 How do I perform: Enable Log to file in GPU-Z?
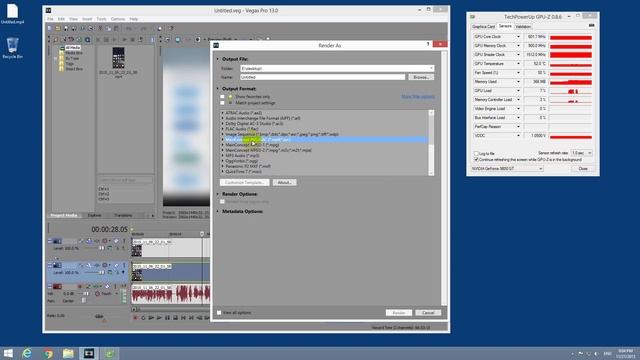click(x=476, y=153)
